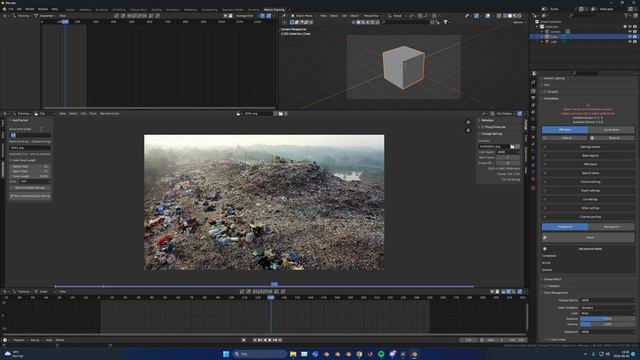The width and height of the screenshot is (640, 360).
Task: Expand the Settings presets section
Action: click(x=588, y=147)
